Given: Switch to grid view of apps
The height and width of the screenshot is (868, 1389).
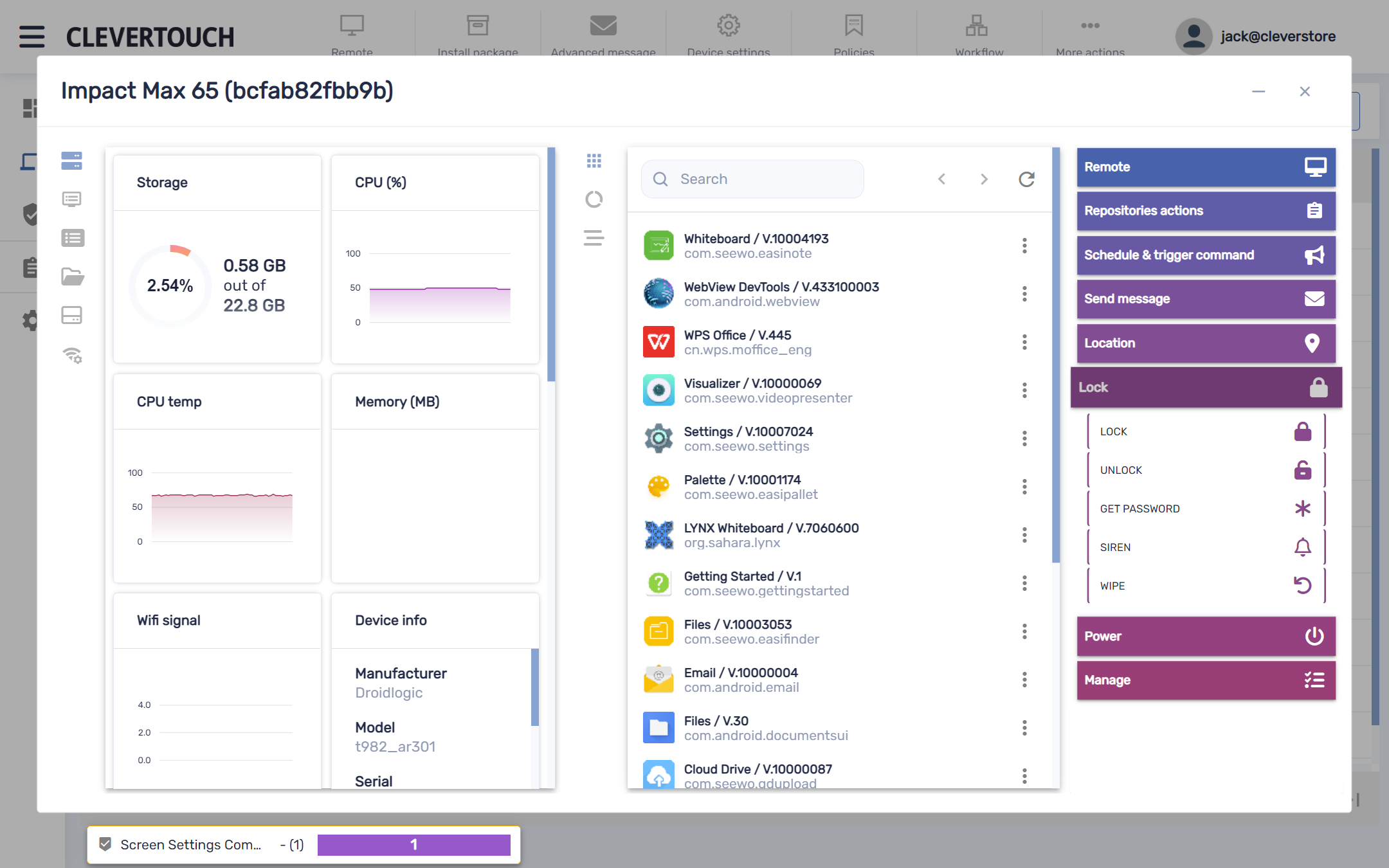Looking at the screenshot, I should point(594,161).
